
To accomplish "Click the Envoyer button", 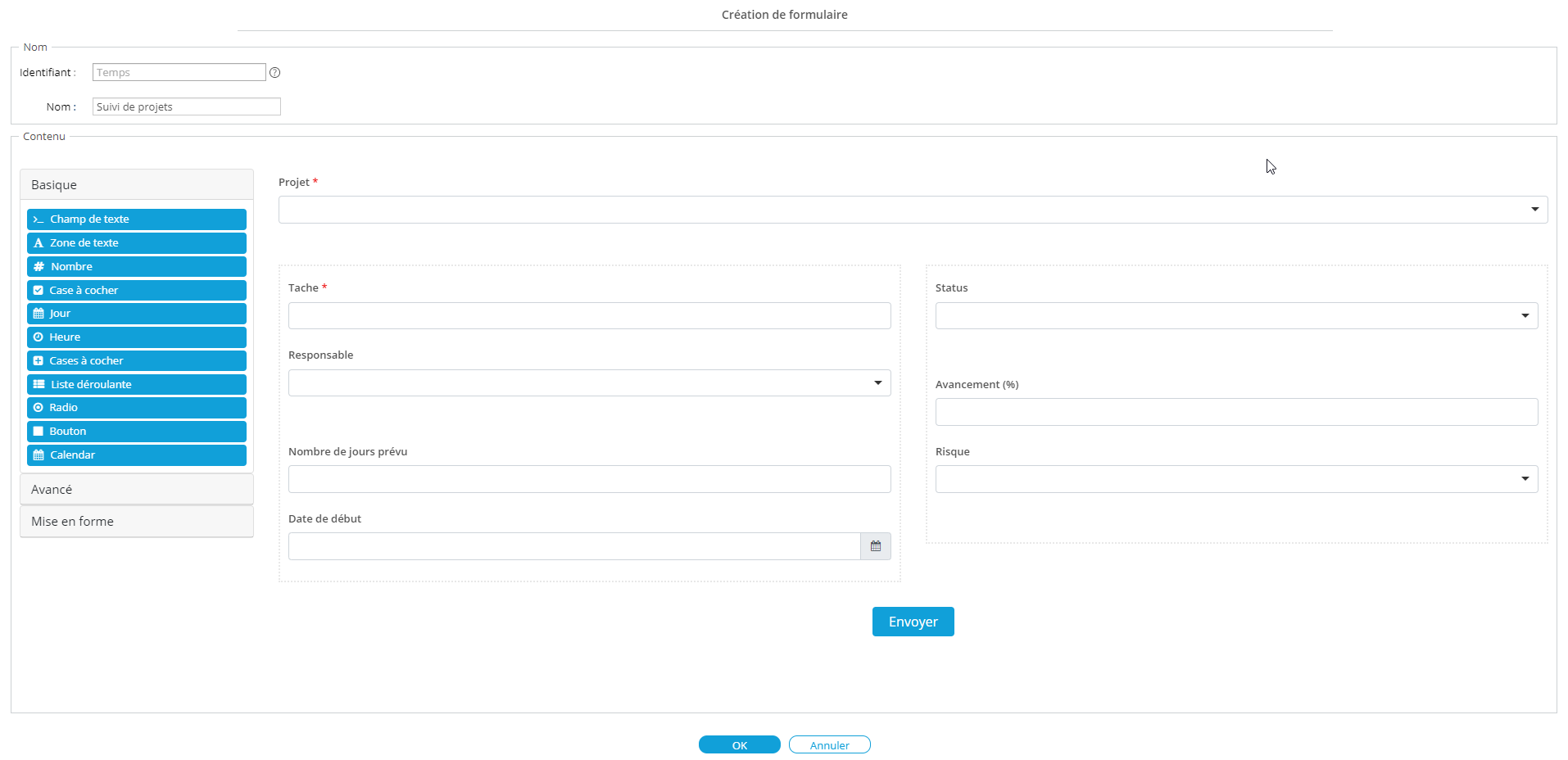I will tap(913, 621).
